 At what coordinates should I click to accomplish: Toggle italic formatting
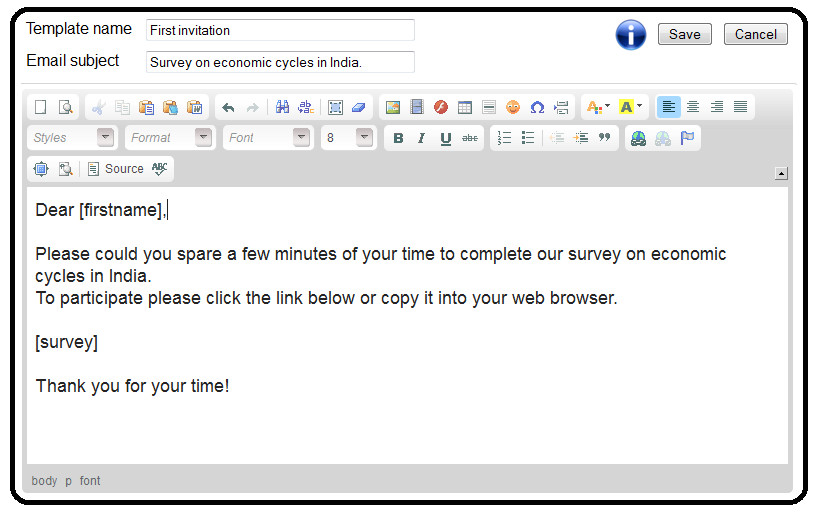[x=422, y=138]
